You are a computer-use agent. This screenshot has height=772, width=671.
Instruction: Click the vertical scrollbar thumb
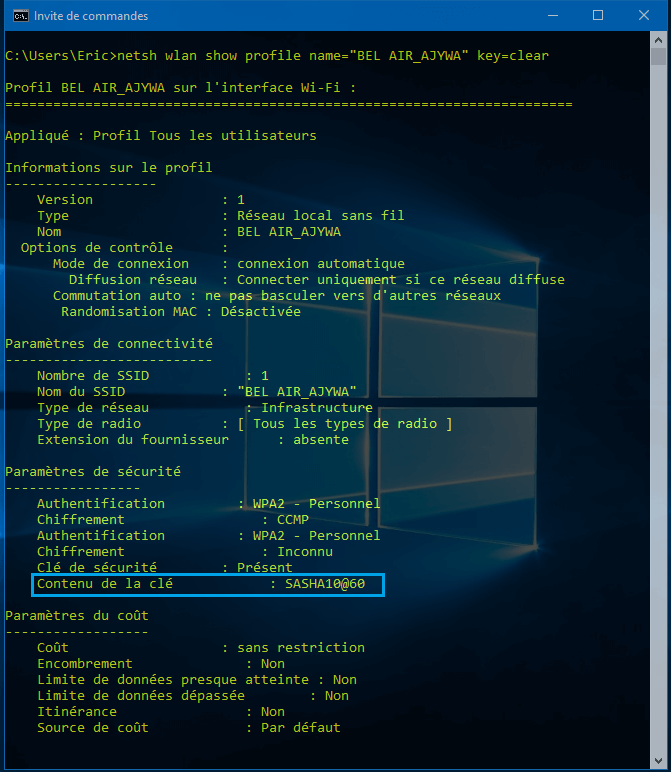[658, 56]
